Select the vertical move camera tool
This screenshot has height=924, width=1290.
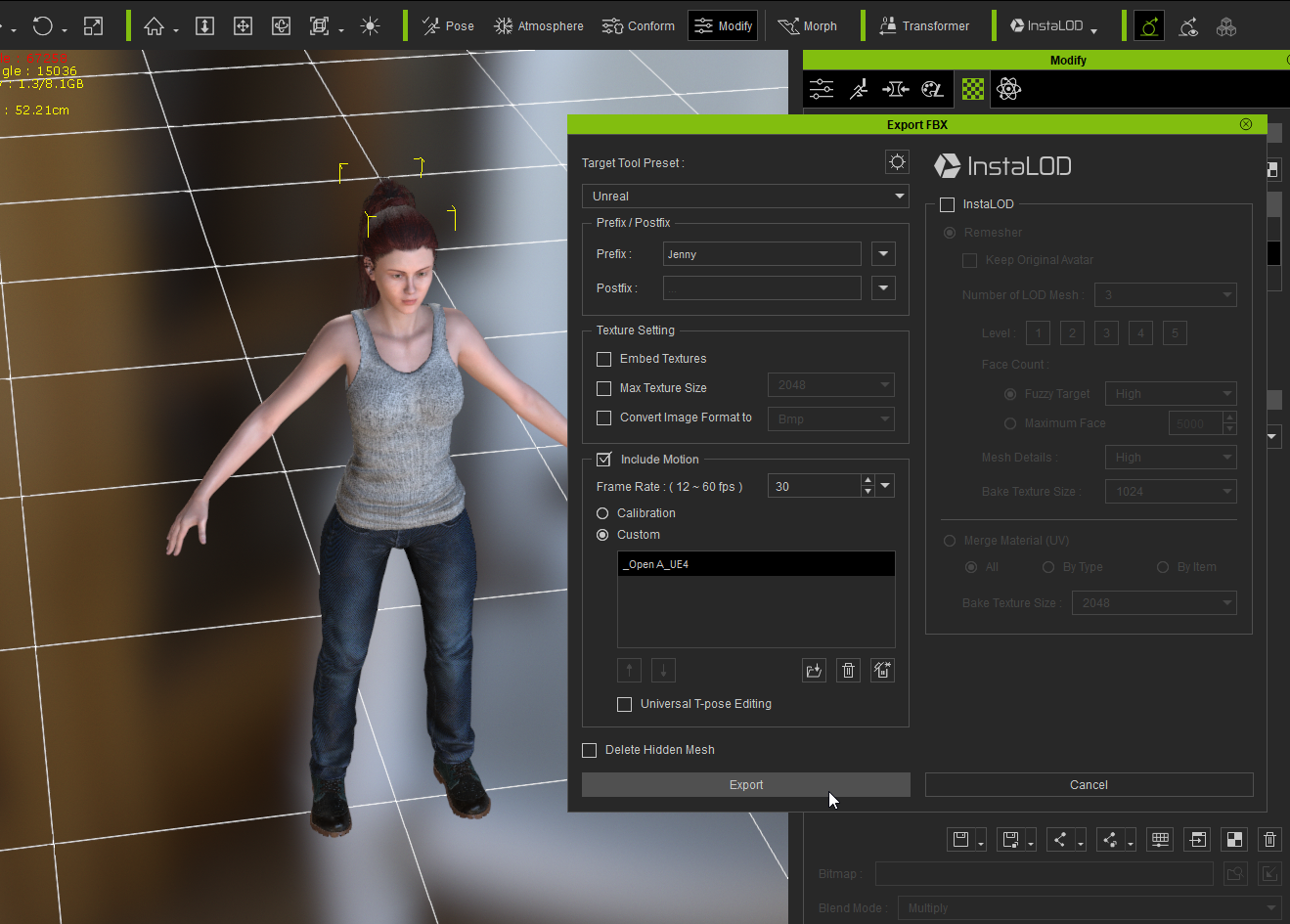click(x=204, y=26)
